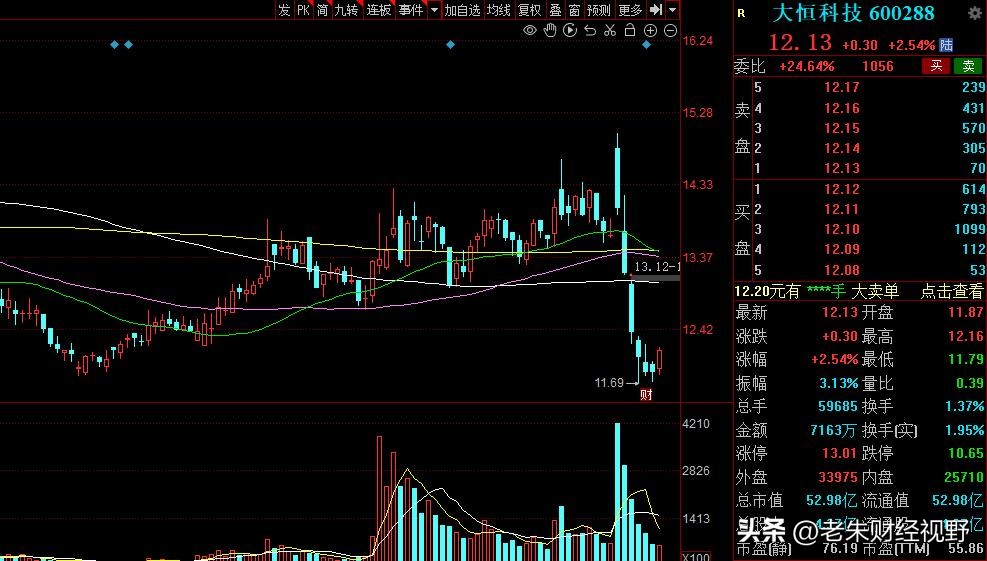The width and height of the screenshot is (987, 561).
Task: Click the 大卖单 alert text
Action: click(875, 292)
